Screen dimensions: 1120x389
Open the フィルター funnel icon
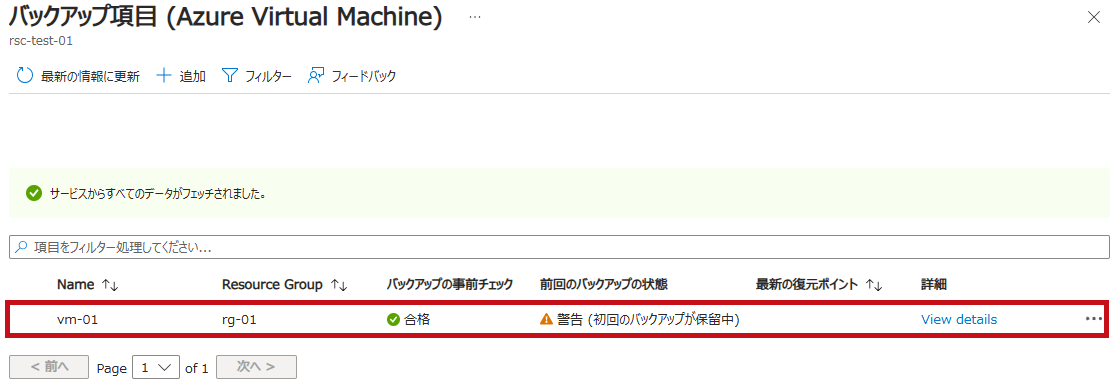229,76
